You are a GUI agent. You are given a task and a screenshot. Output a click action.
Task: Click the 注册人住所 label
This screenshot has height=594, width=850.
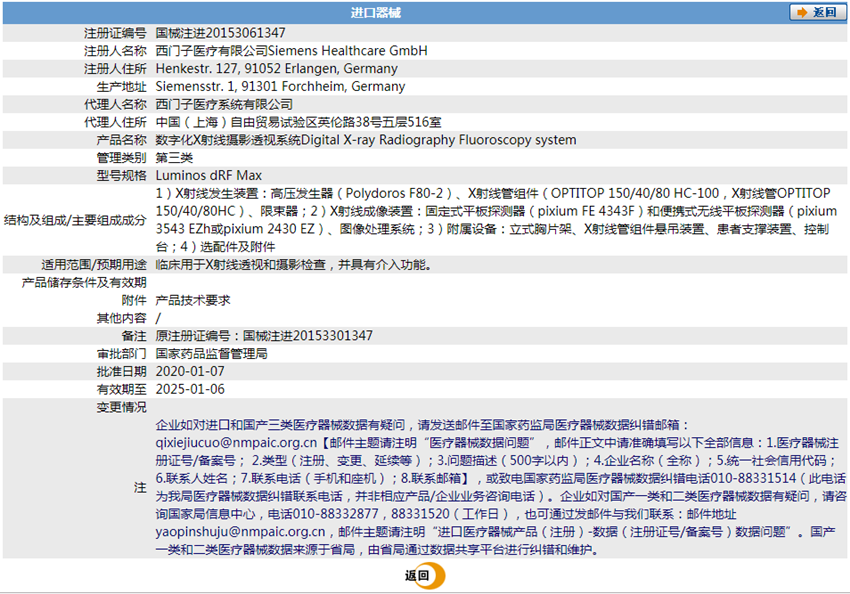pos(115,69)
